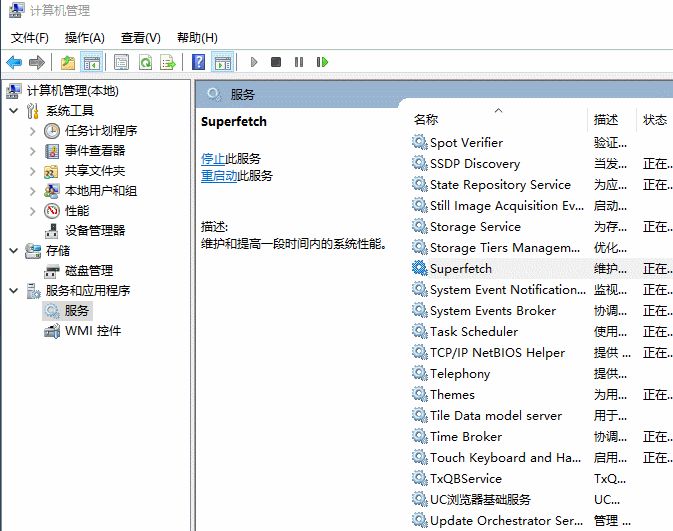Toggle the Show/Hide Console Tree icon

[91, 63]
